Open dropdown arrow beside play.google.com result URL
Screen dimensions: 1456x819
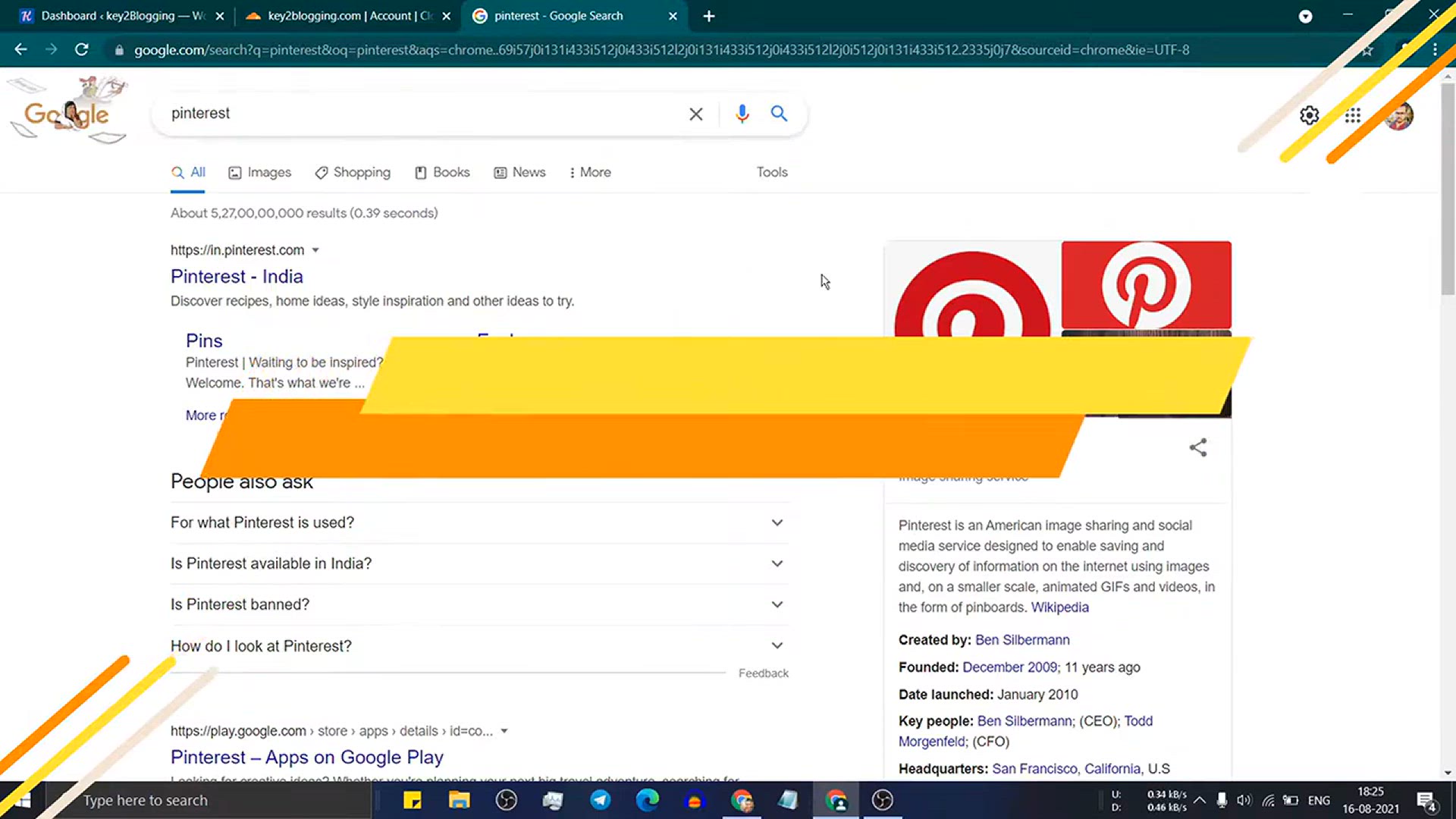(x=504, y=731)
